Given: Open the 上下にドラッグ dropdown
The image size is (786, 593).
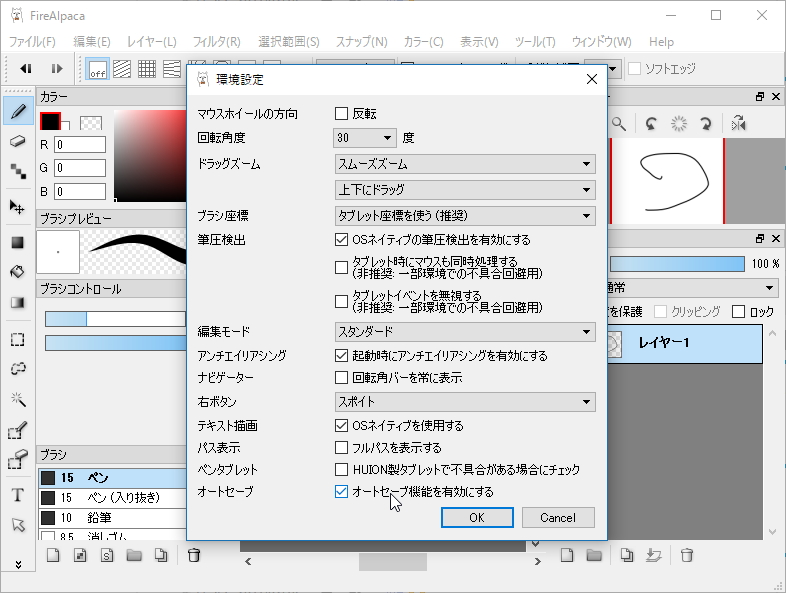Looking at the screenshot, I should point(465,190).
